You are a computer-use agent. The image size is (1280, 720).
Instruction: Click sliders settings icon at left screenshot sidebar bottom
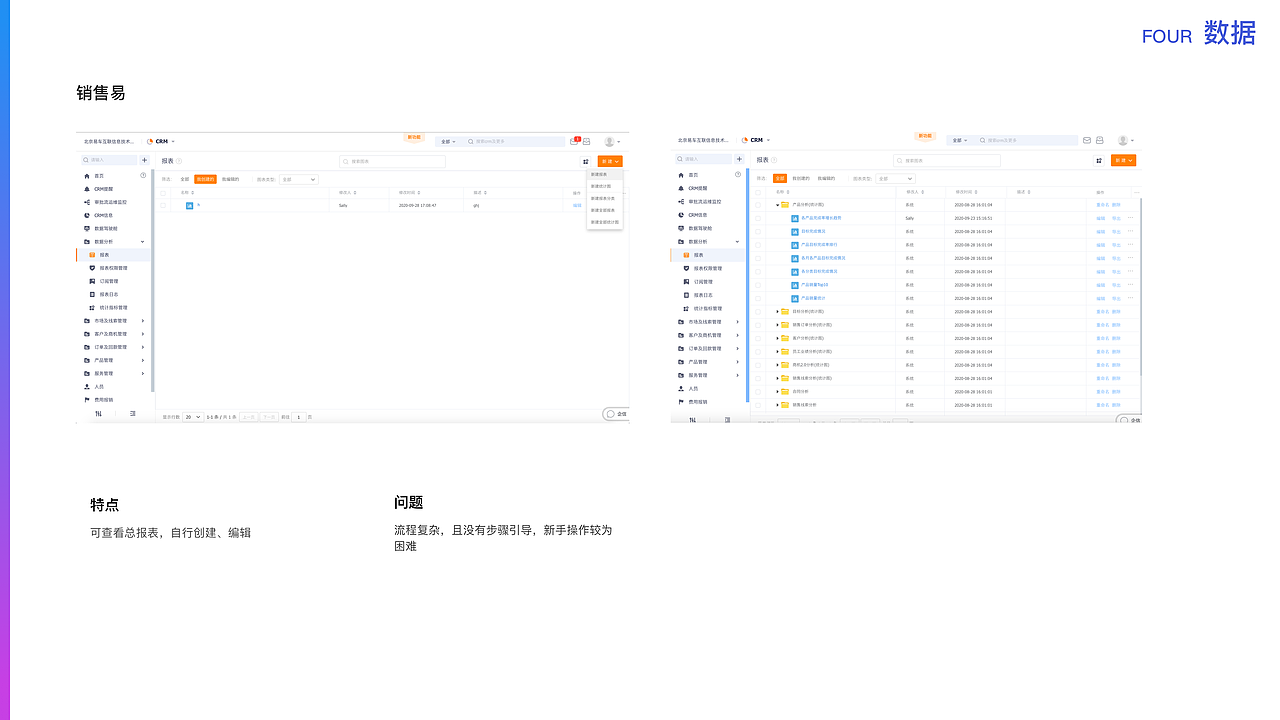pos(98,413)
